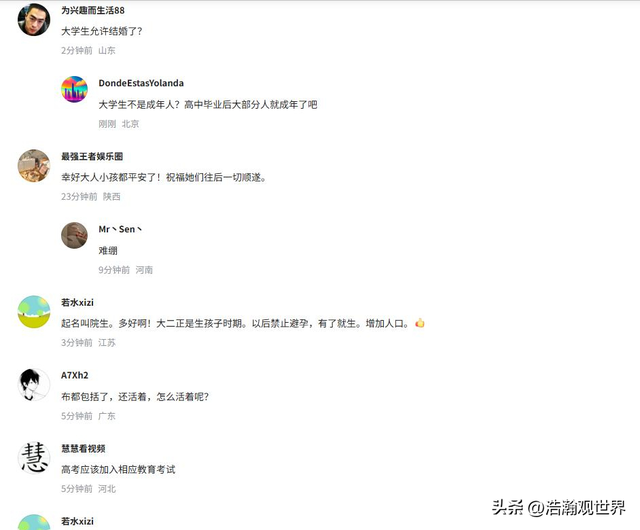This screenshot has height=530, width=640.
Task: Open 为兴趣而生活88's profile avatar
Action: coord(34,19)
